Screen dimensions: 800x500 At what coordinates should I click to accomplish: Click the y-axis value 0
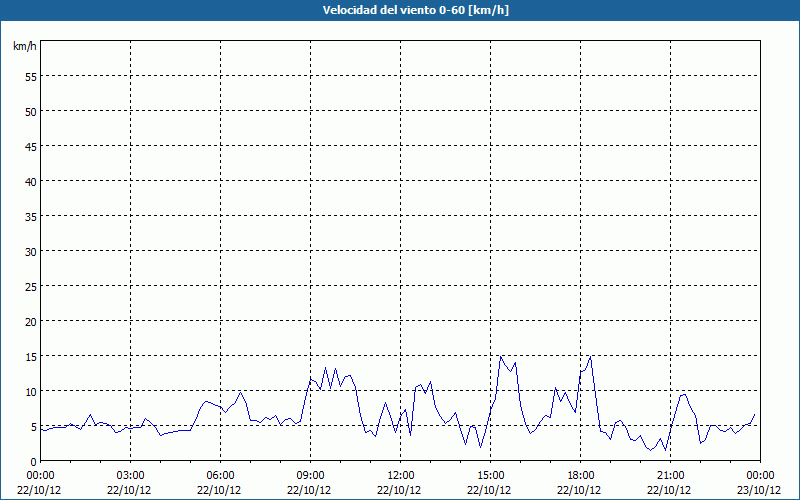[x=34, y=462]
